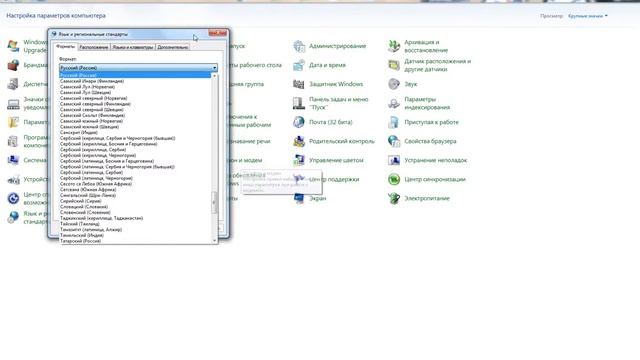Switch to the Форматы tab

pyautogui.click(x=65, y=47)
